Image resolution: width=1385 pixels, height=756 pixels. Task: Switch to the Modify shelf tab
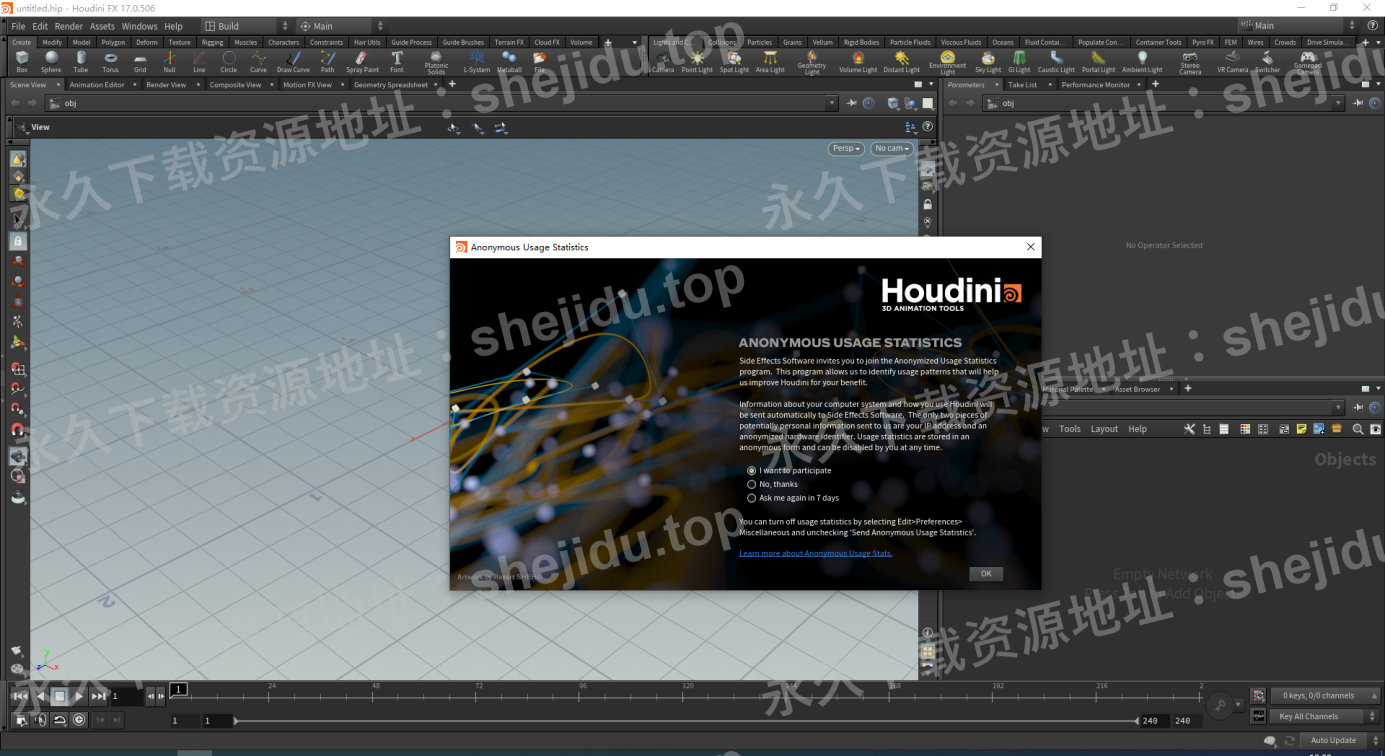[52, 42]
